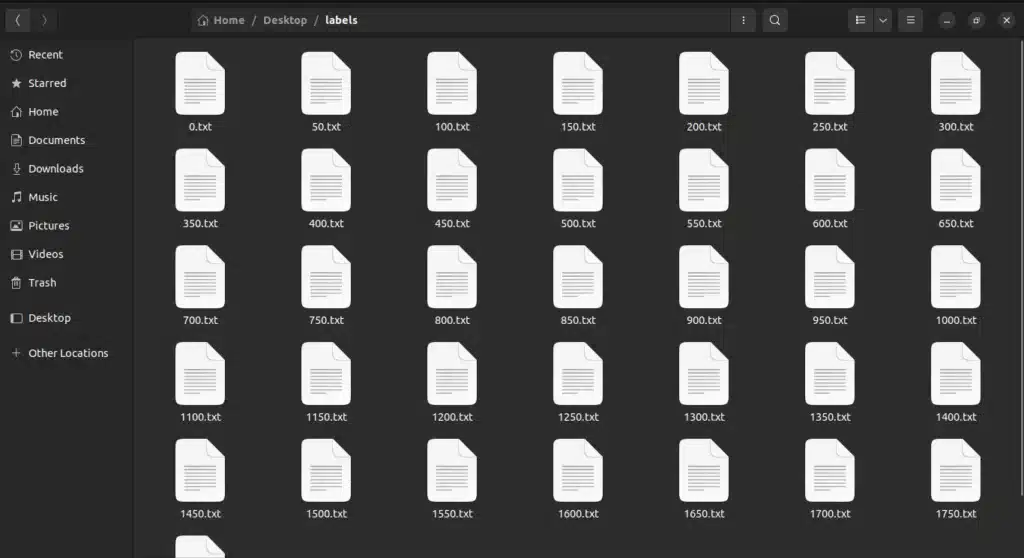Screen dimensions: 1024x558
Task: Click the 1650.txt filename label
Action: (704, 514)
